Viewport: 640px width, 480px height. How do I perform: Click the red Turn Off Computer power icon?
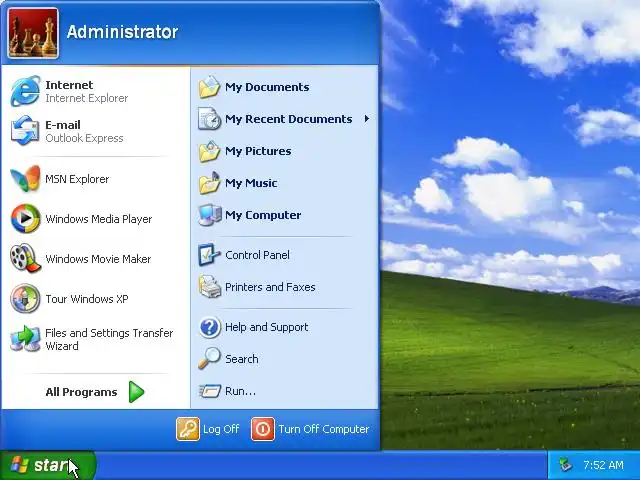263,429
